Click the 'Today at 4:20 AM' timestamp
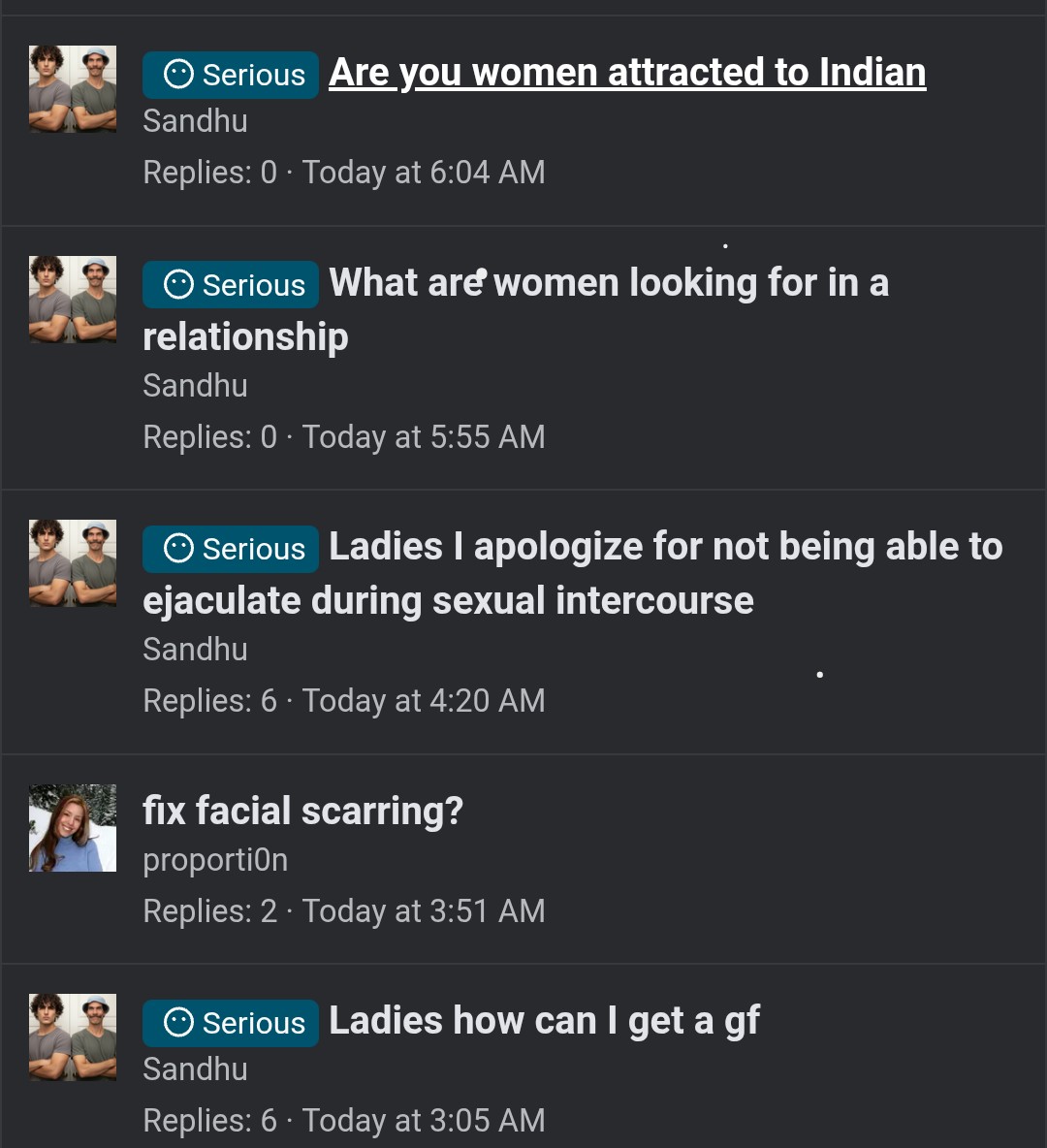The height and width of the screenshot is (1148, 1047). point(424,701)
